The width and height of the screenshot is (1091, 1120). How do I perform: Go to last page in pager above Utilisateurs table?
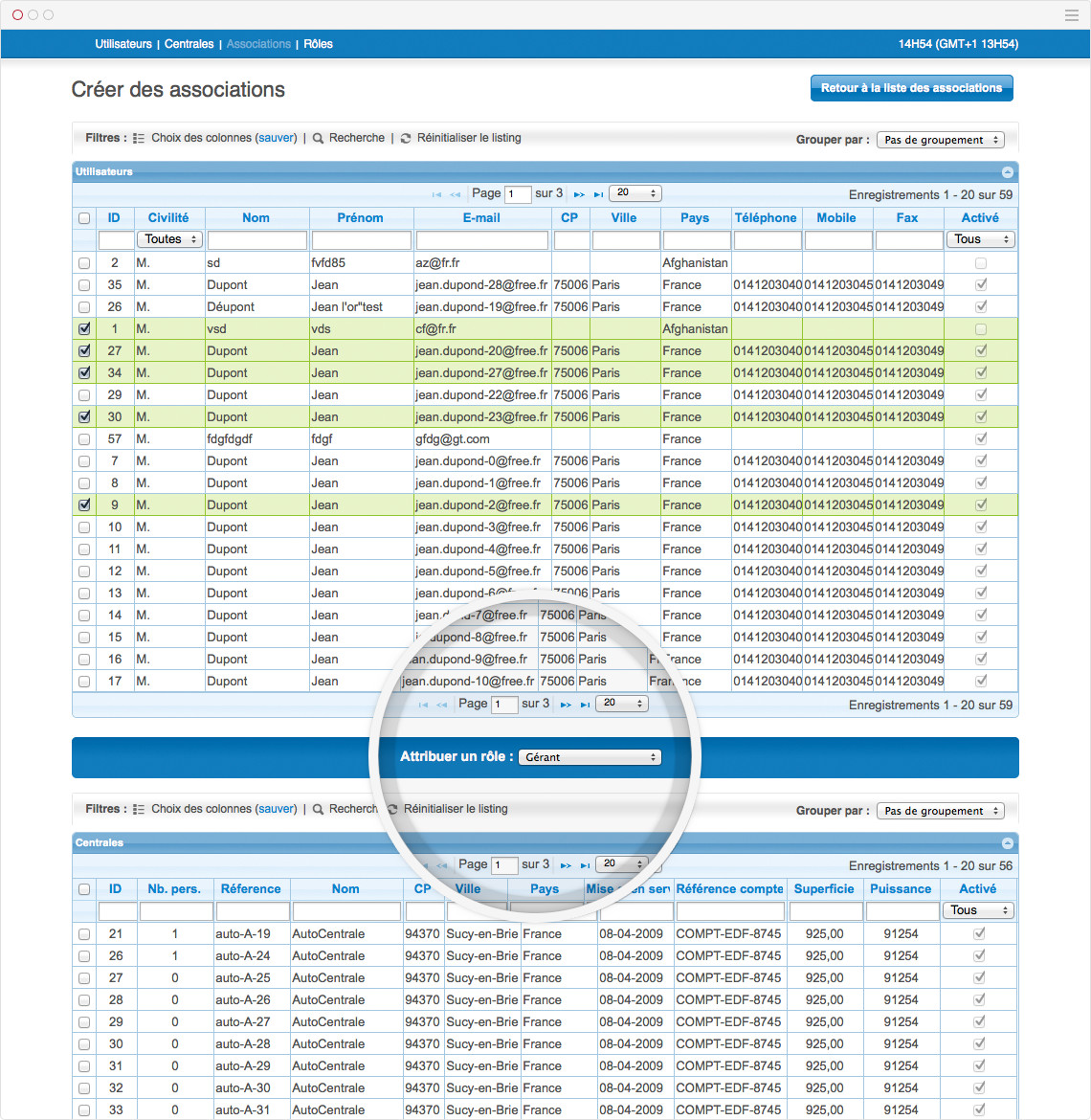(x=598, y=194)
